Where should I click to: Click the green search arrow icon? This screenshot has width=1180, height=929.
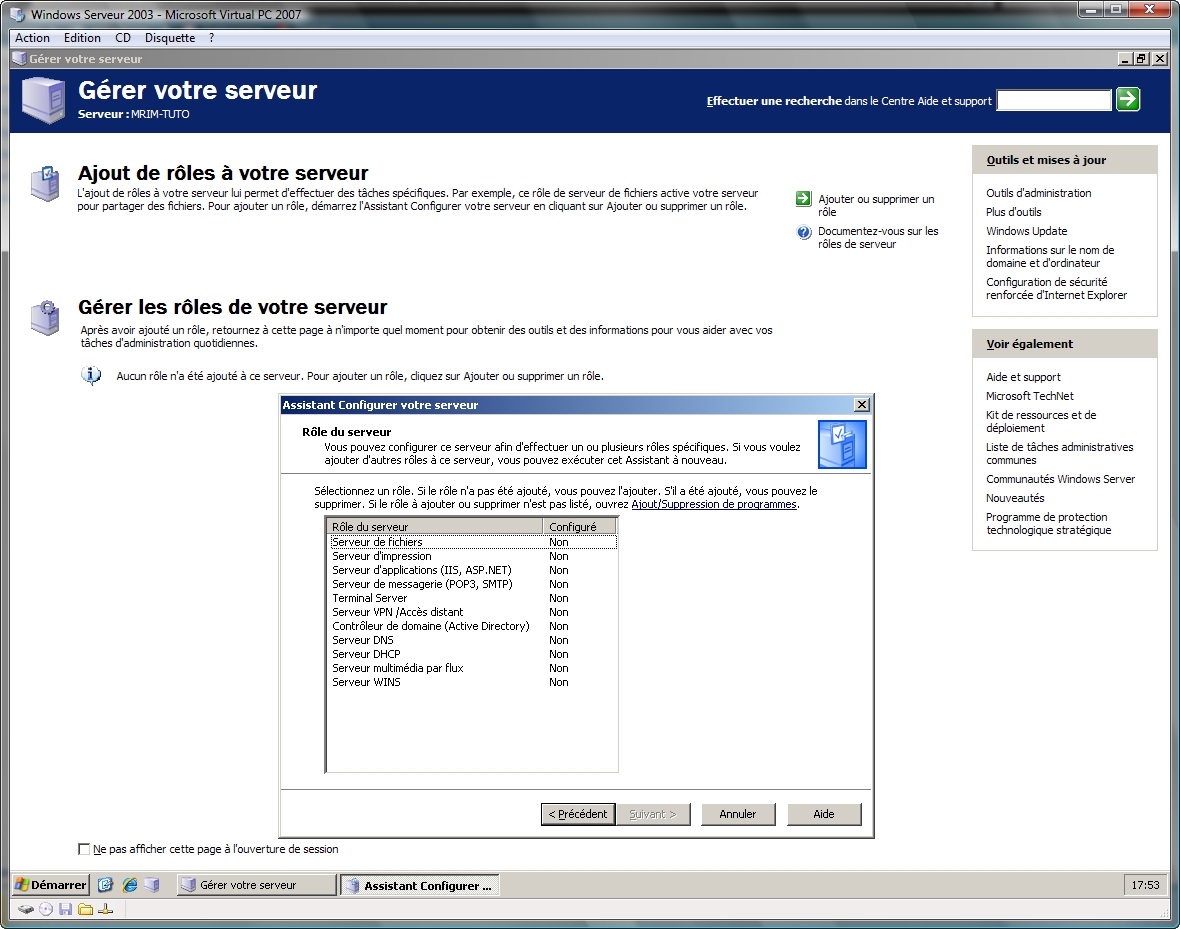pyautogui.click(x=1127, y=99)
